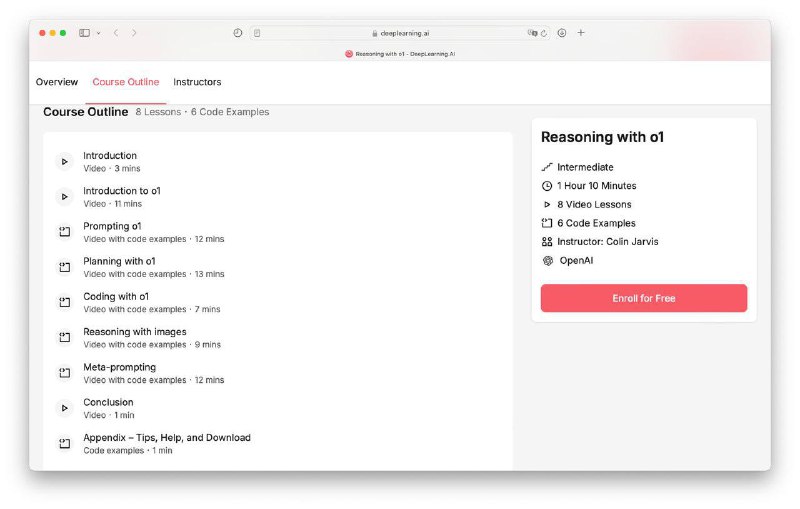Click the Video · 3 mins label
Image resolution: width=800 pixels, height=509 pixels.
click(112, 169)
